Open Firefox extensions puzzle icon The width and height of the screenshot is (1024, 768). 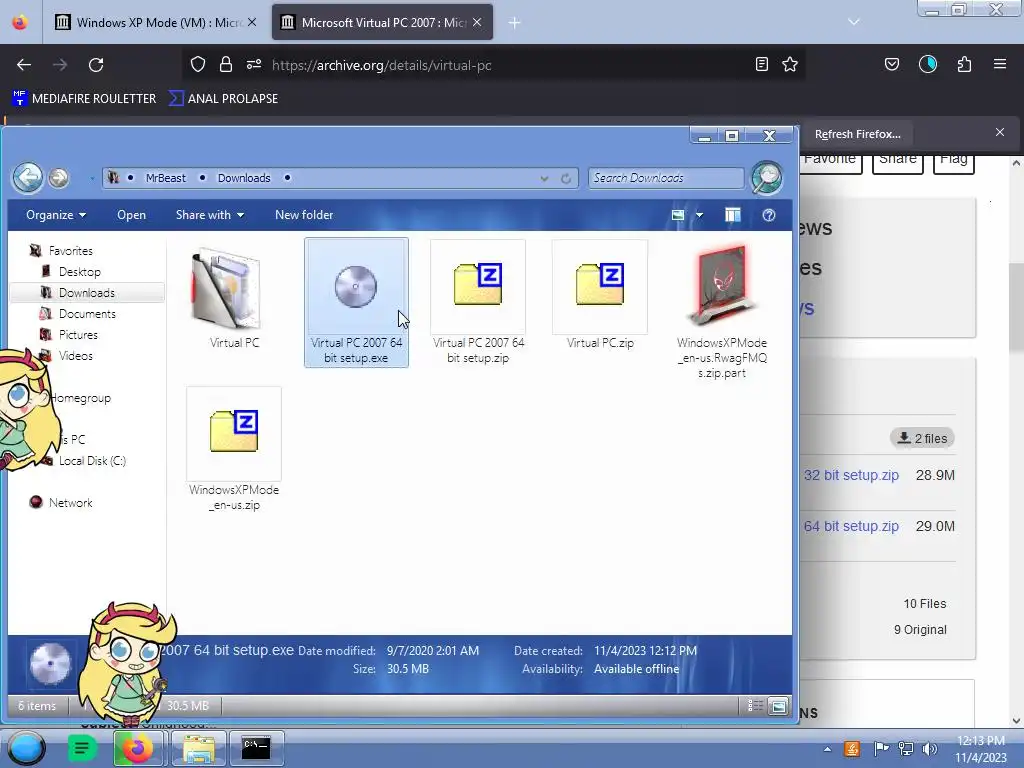point(964,64)
